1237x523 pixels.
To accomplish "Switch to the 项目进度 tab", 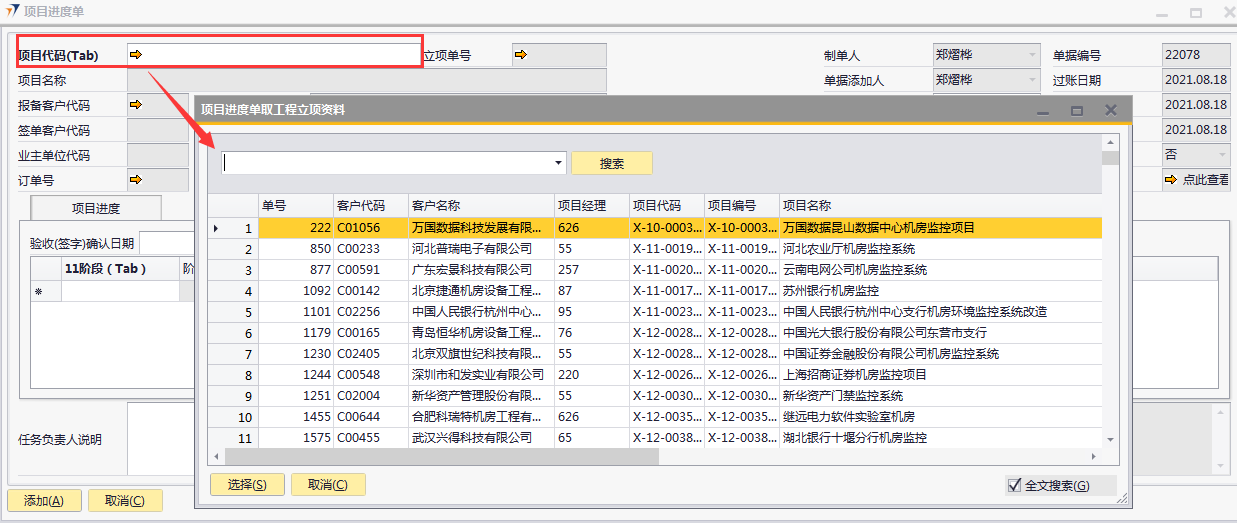I will point(96,208).
